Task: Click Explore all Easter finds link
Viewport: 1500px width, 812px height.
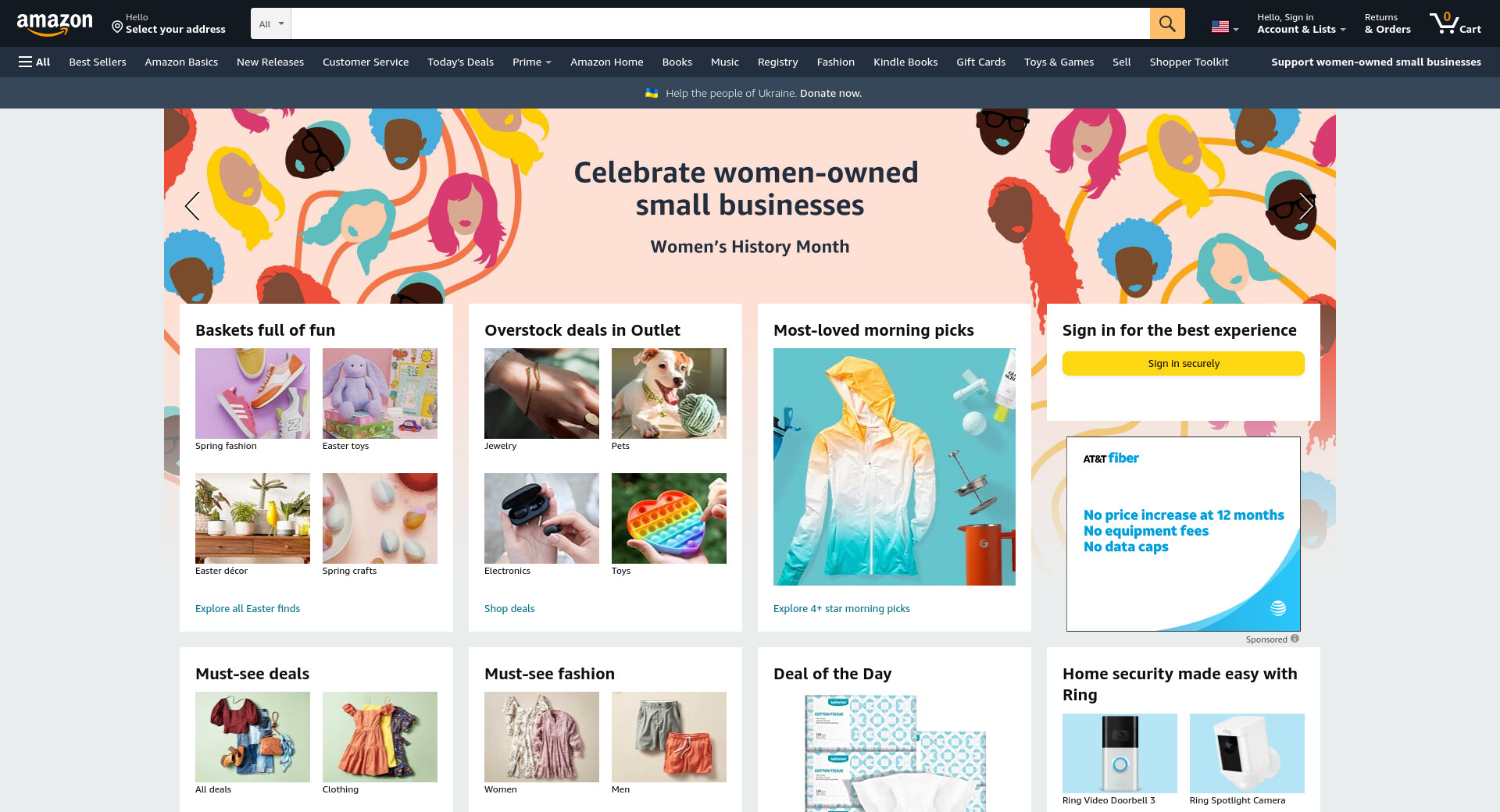Action: tap(248, 608)
